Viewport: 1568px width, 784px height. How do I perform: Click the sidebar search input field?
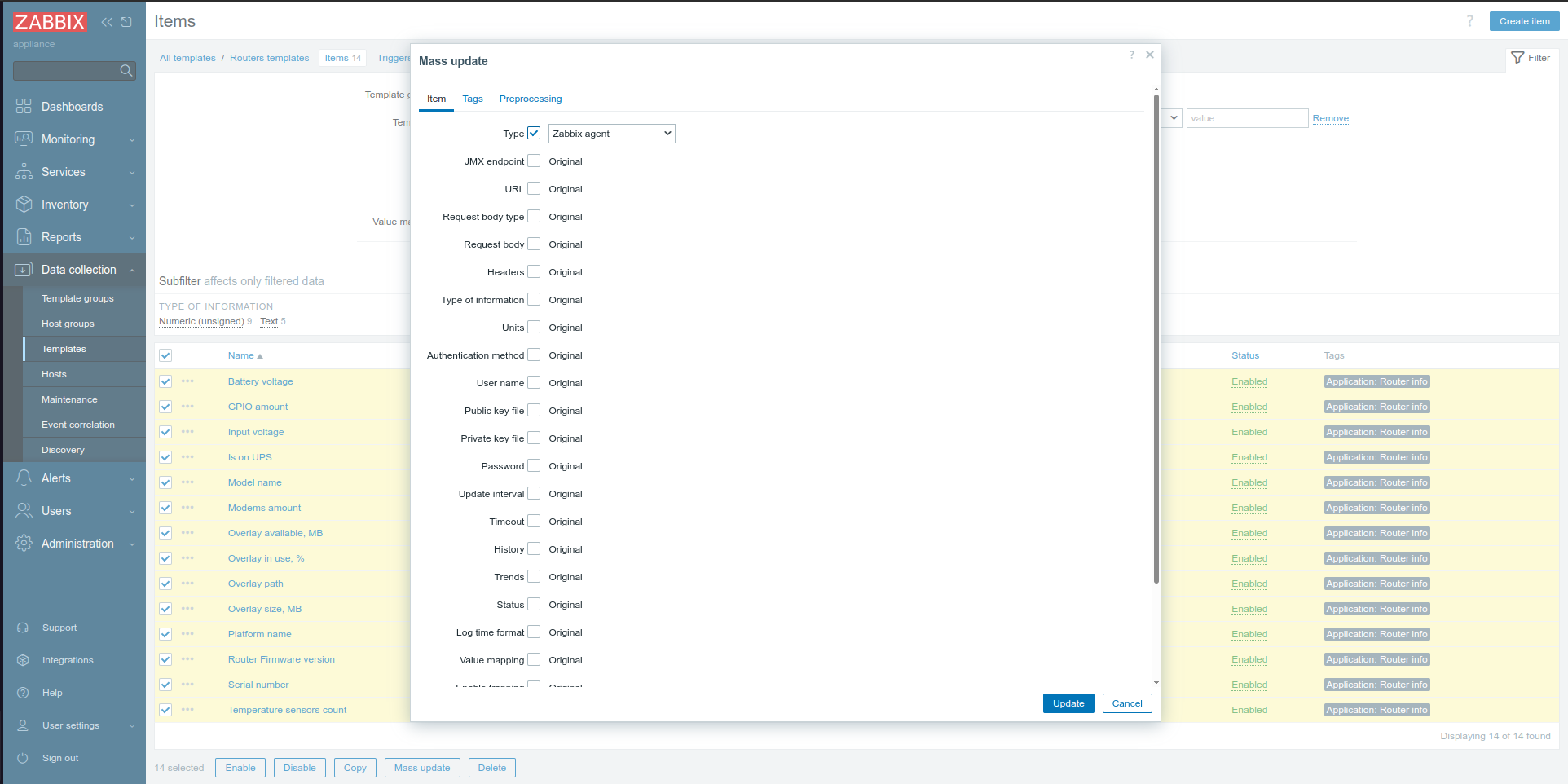point(65,71)
